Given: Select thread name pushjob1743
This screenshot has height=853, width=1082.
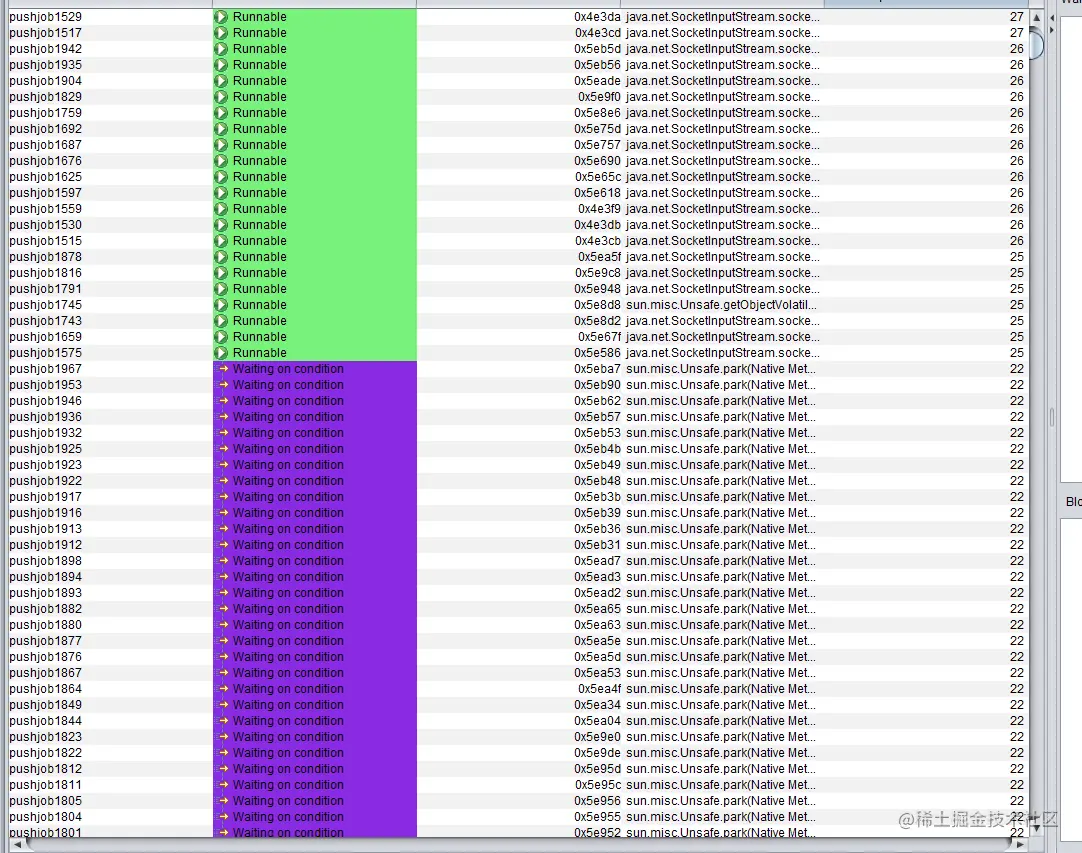Looking at the screenshot, I should pos(46,321).
